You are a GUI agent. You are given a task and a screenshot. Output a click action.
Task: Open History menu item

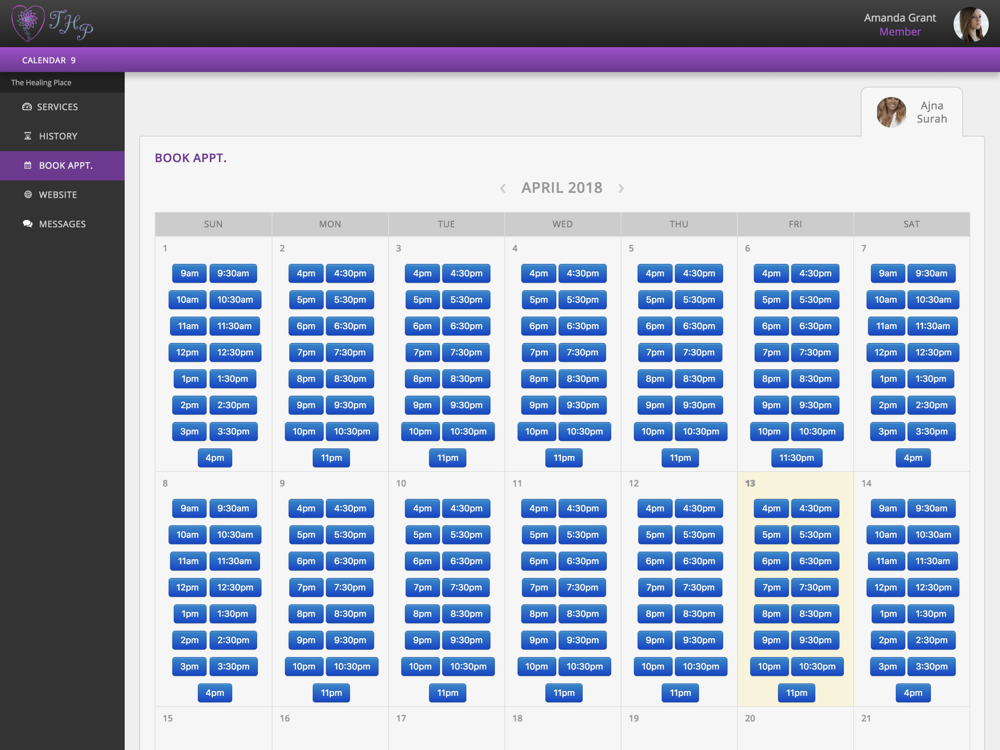pos(62,136)
